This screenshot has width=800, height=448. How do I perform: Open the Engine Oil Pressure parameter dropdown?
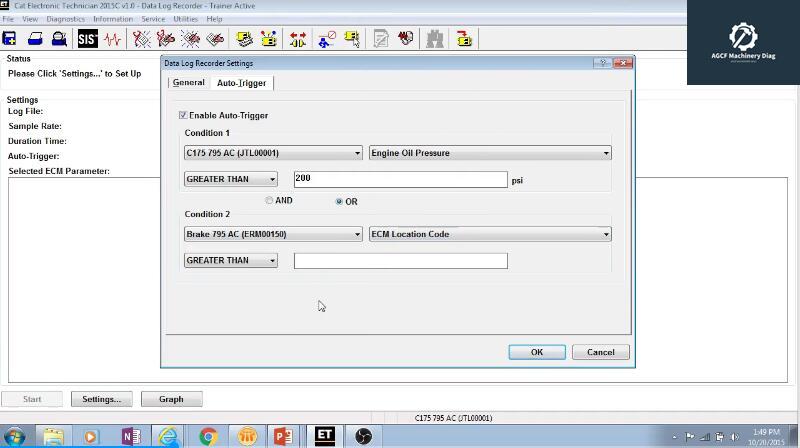pyautogui.click(x=490, y=153)
